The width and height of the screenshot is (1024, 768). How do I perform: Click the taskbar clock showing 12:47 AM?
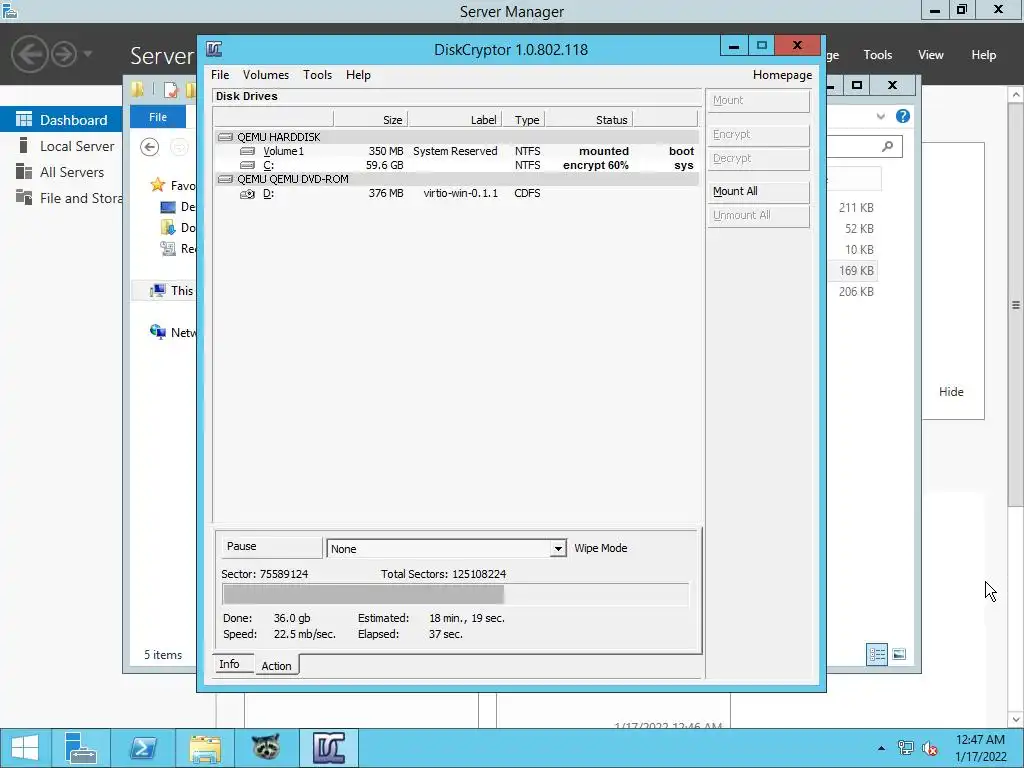[x=981, y=748]
